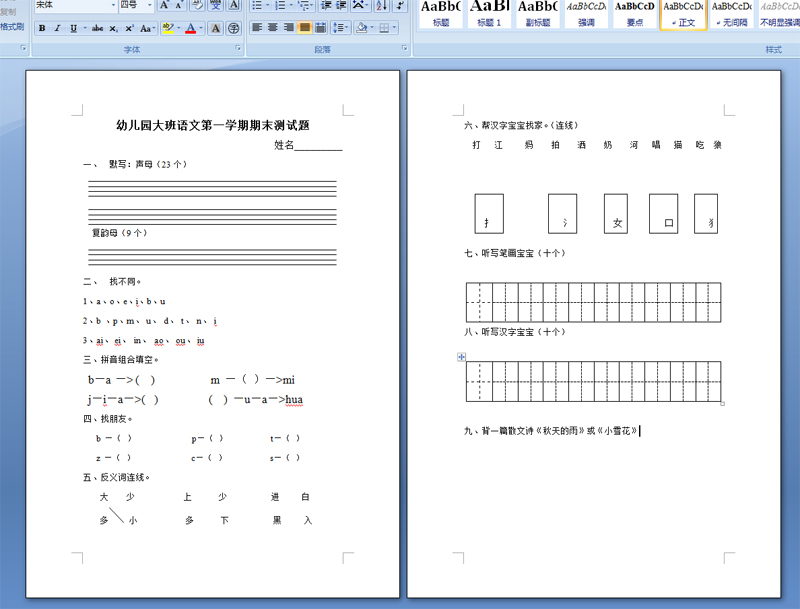
Task: Clear formatting with the eraser icon
Action: point(197,5)
